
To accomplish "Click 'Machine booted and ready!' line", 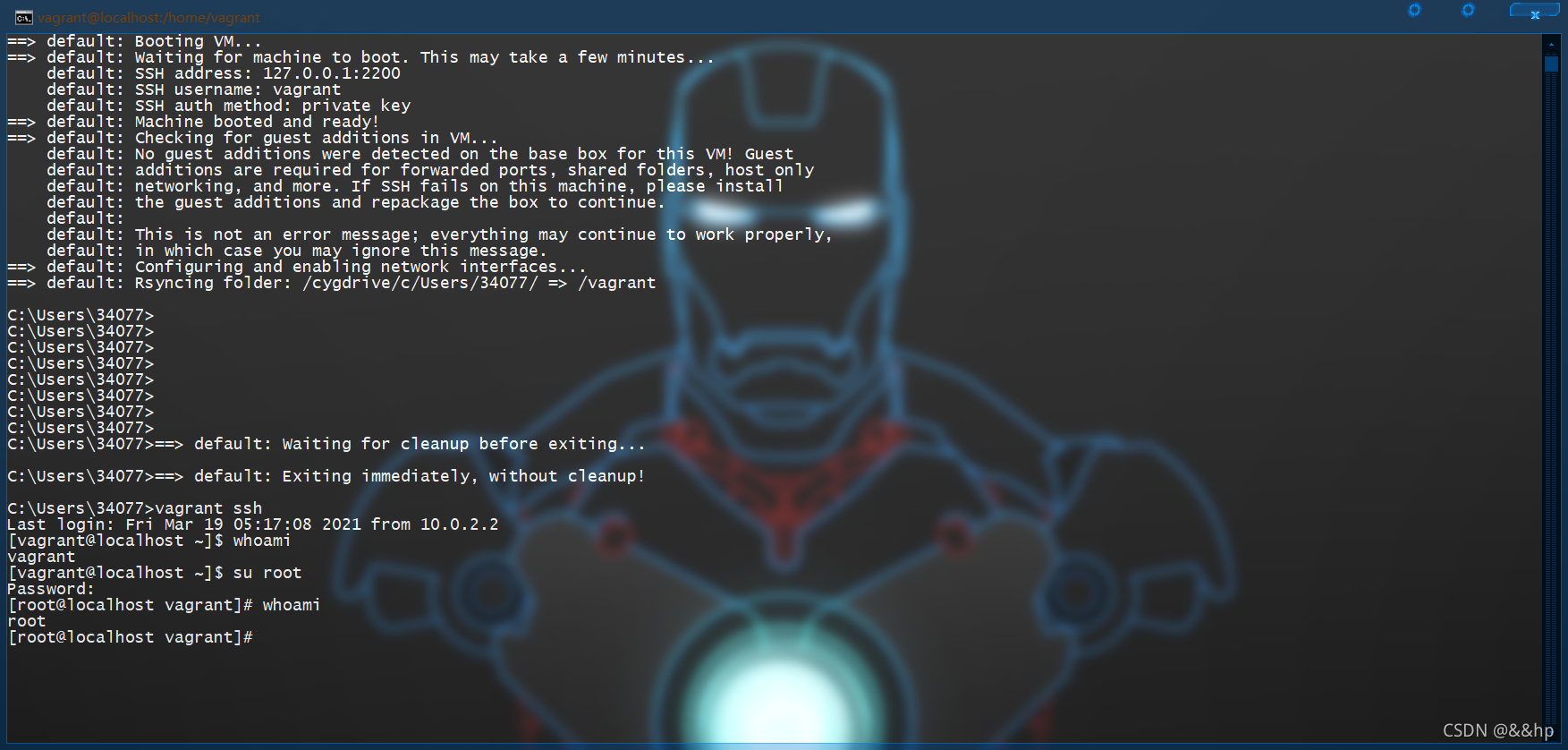I will tap(193, 122).
